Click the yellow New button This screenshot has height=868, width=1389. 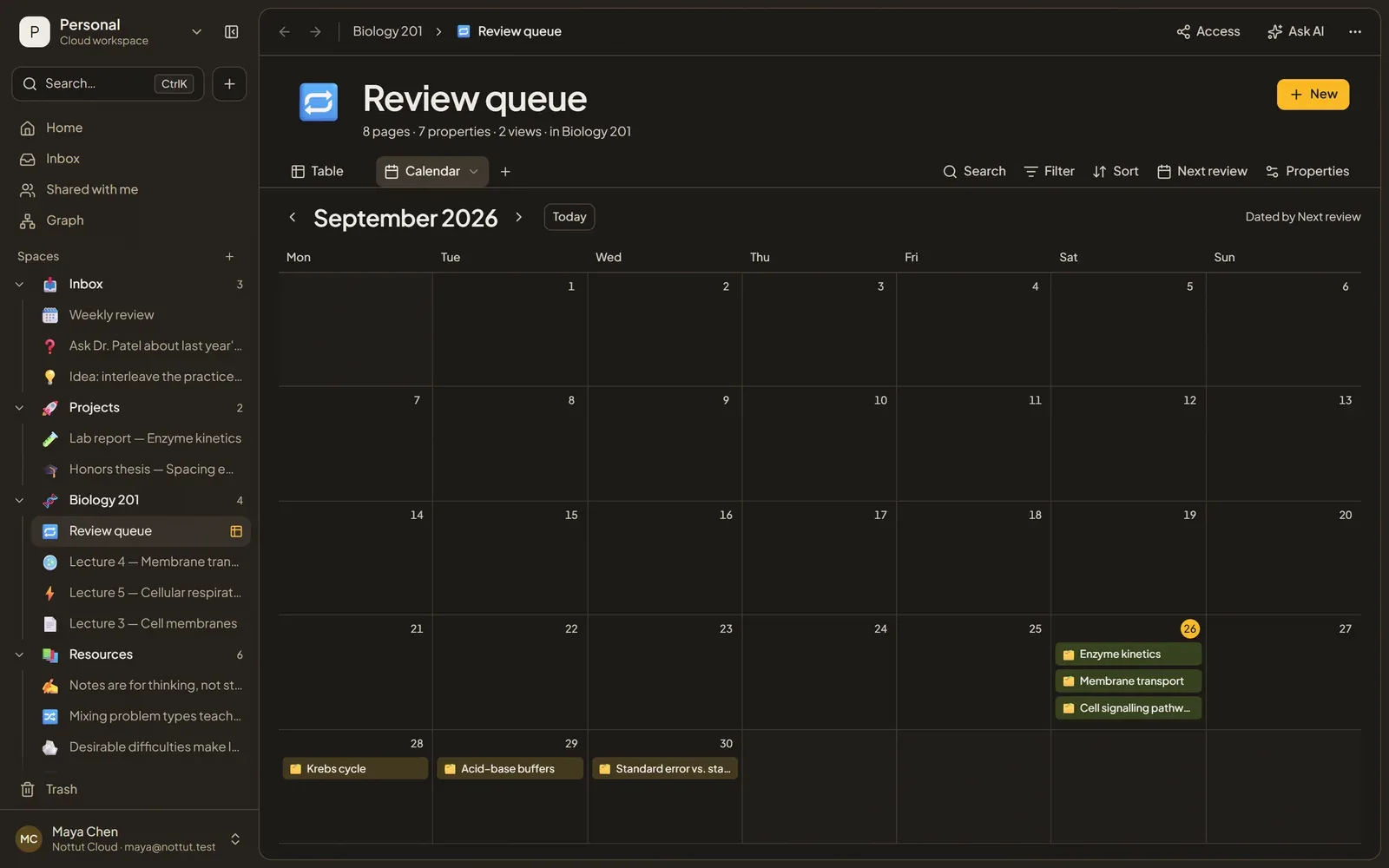(x=1313, y=94)
